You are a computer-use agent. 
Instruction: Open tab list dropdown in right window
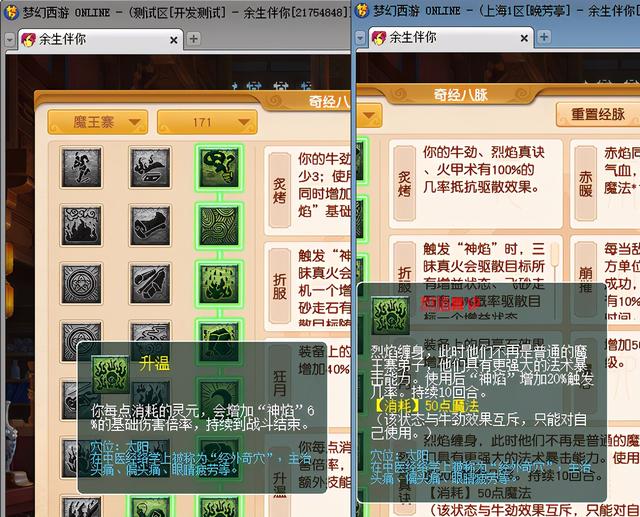(360, 38)
